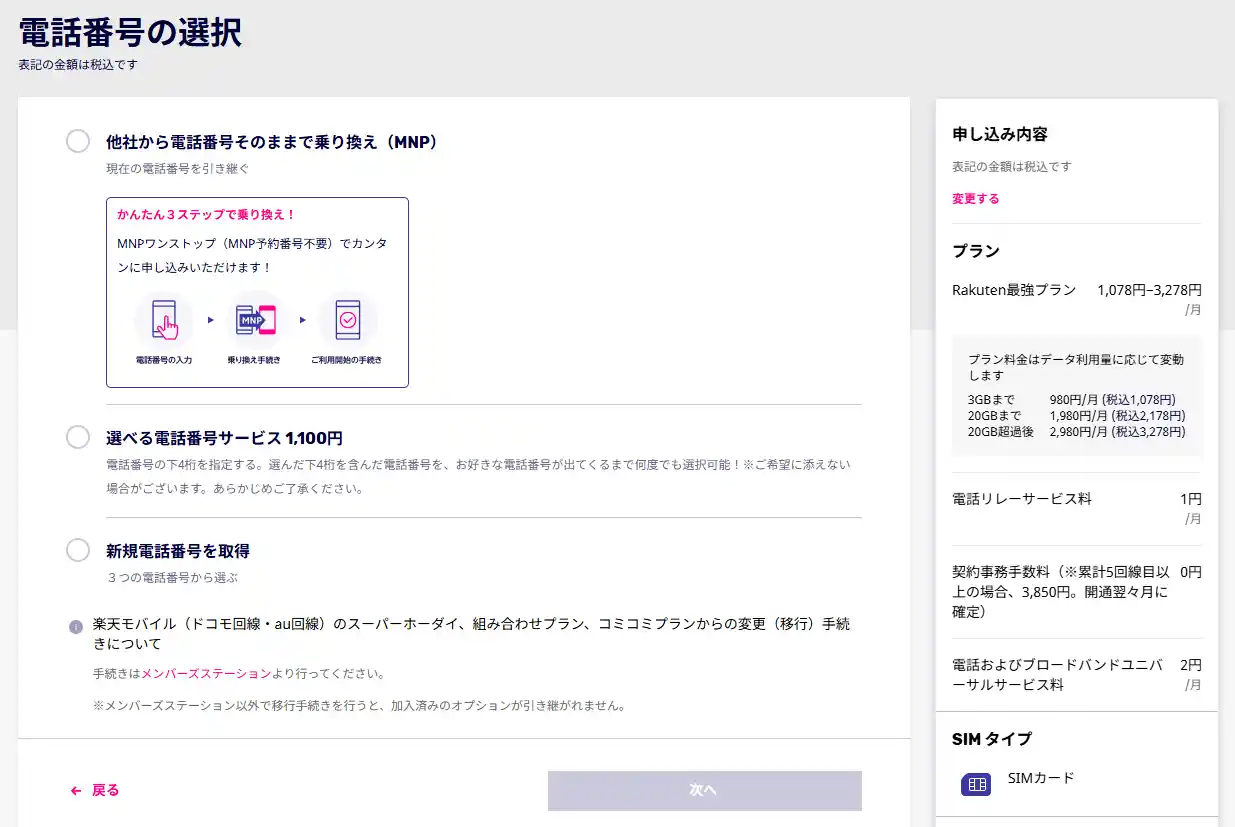Select the MNP number transfer radio button

click(x=78, y=141)
